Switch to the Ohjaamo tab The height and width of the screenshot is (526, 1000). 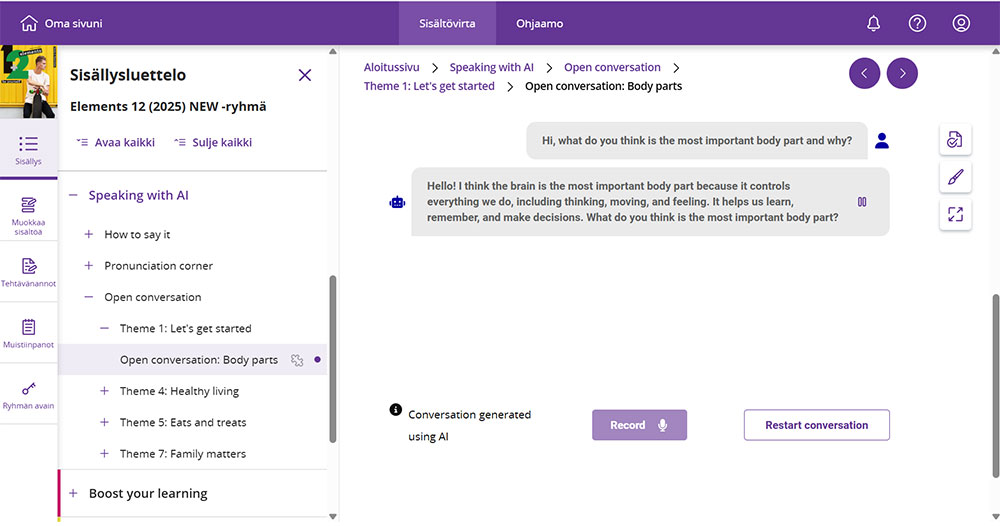click(539, 23)
